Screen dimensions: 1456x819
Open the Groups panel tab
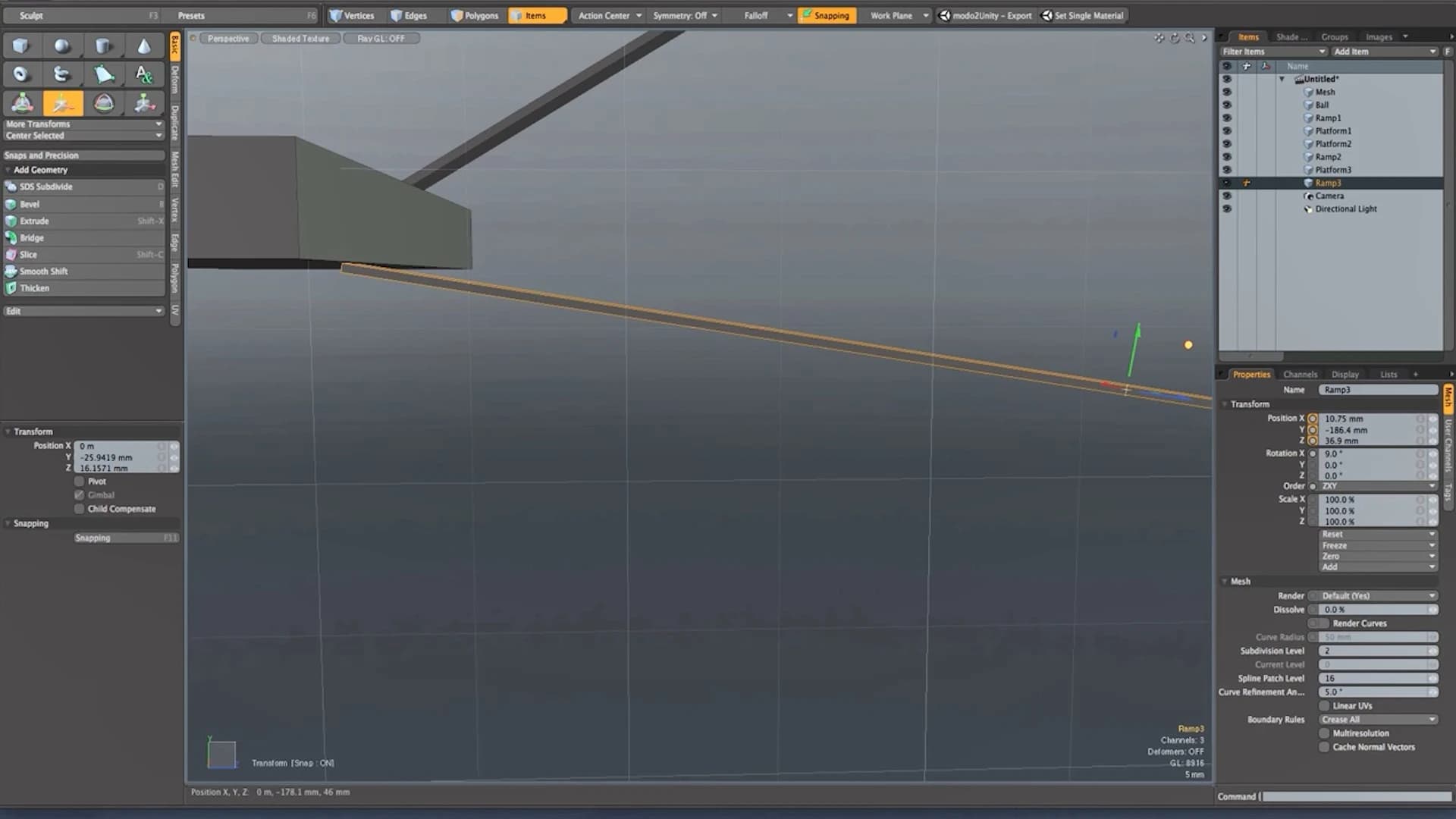click(x=1335, y=36)
